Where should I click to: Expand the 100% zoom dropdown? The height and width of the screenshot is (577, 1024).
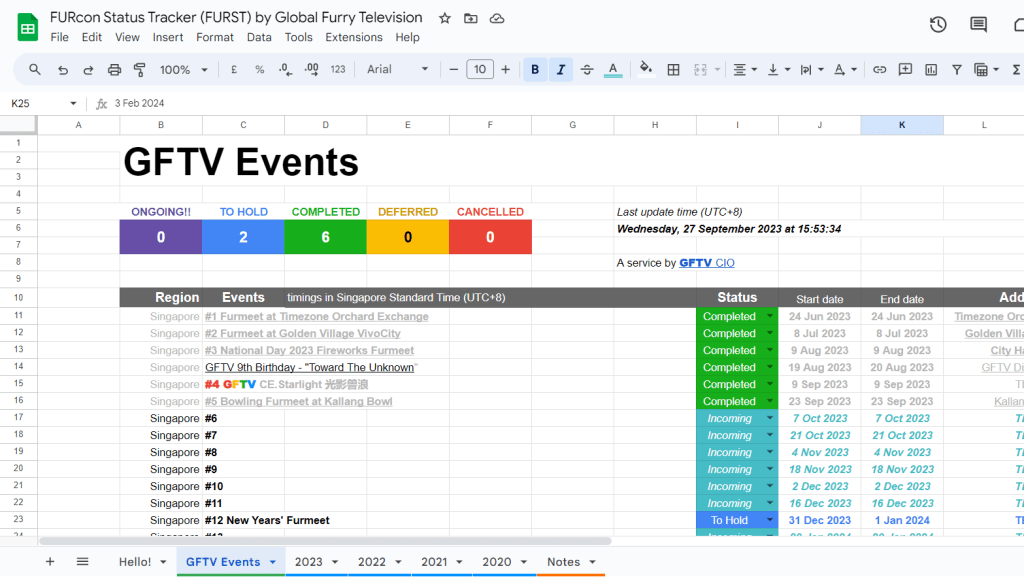pos(184,70)
